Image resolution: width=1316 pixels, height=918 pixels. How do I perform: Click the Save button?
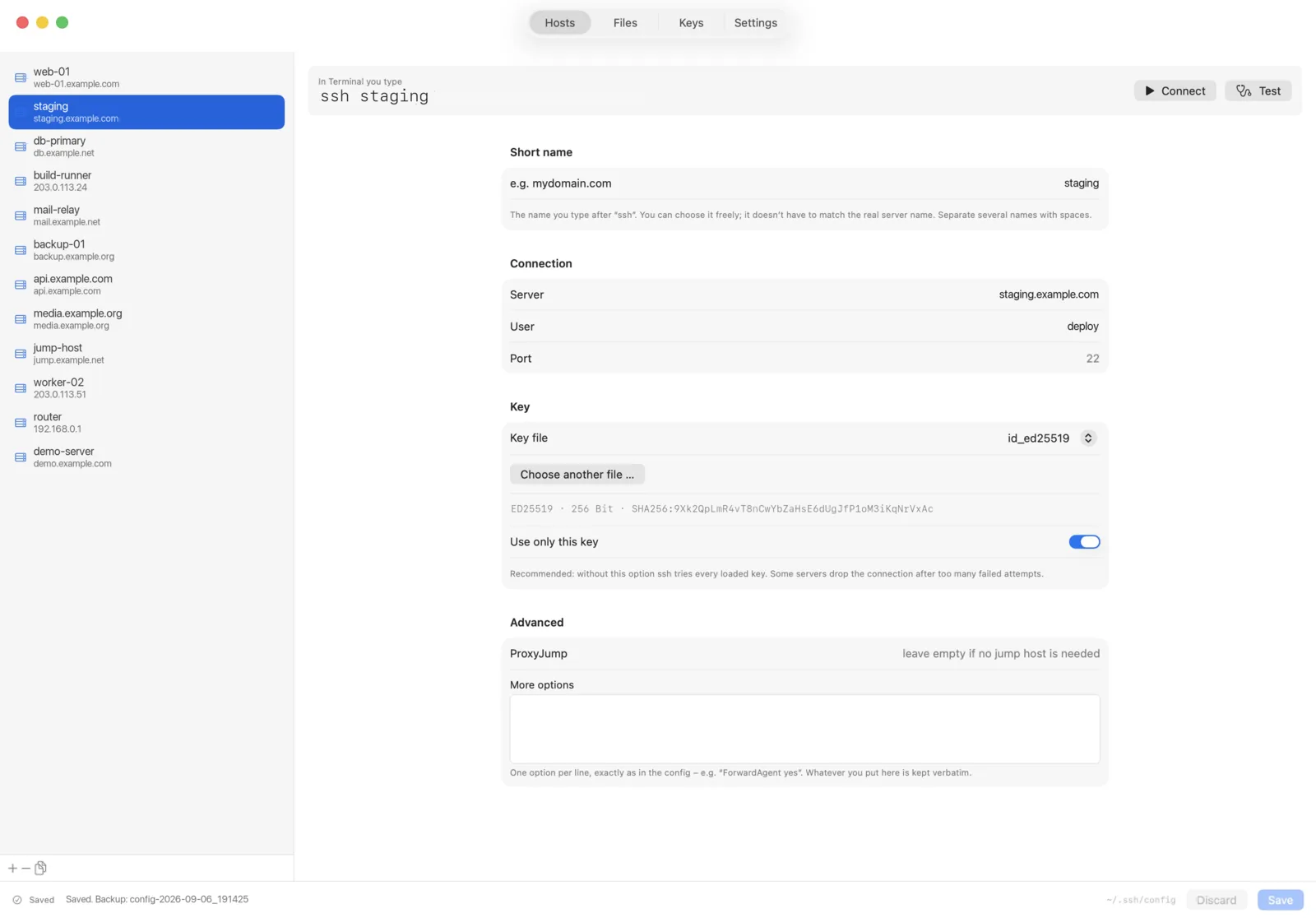(1280, 900)
